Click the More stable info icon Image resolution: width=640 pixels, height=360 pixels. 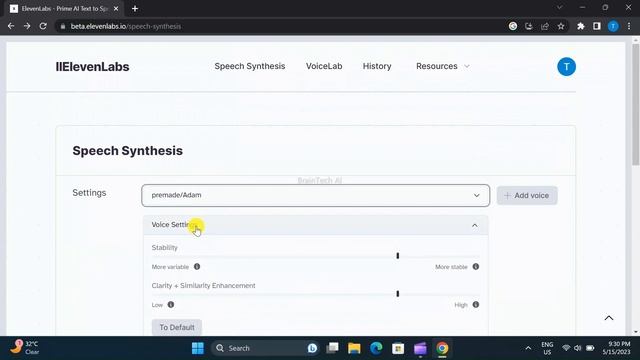pyautogui.click(x=476, y=267)
